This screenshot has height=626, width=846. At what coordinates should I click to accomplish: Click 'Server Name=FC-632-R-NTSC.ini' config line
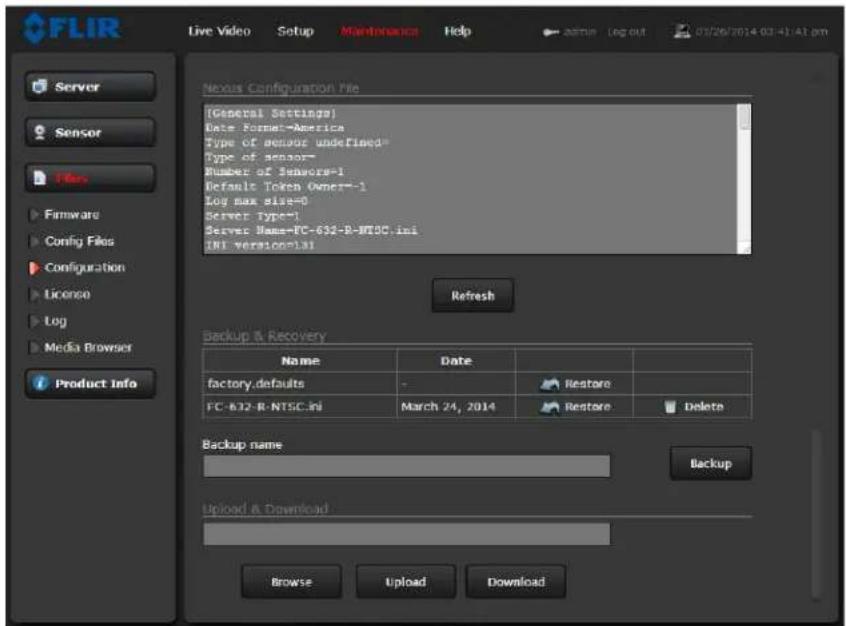coord(311,230)
